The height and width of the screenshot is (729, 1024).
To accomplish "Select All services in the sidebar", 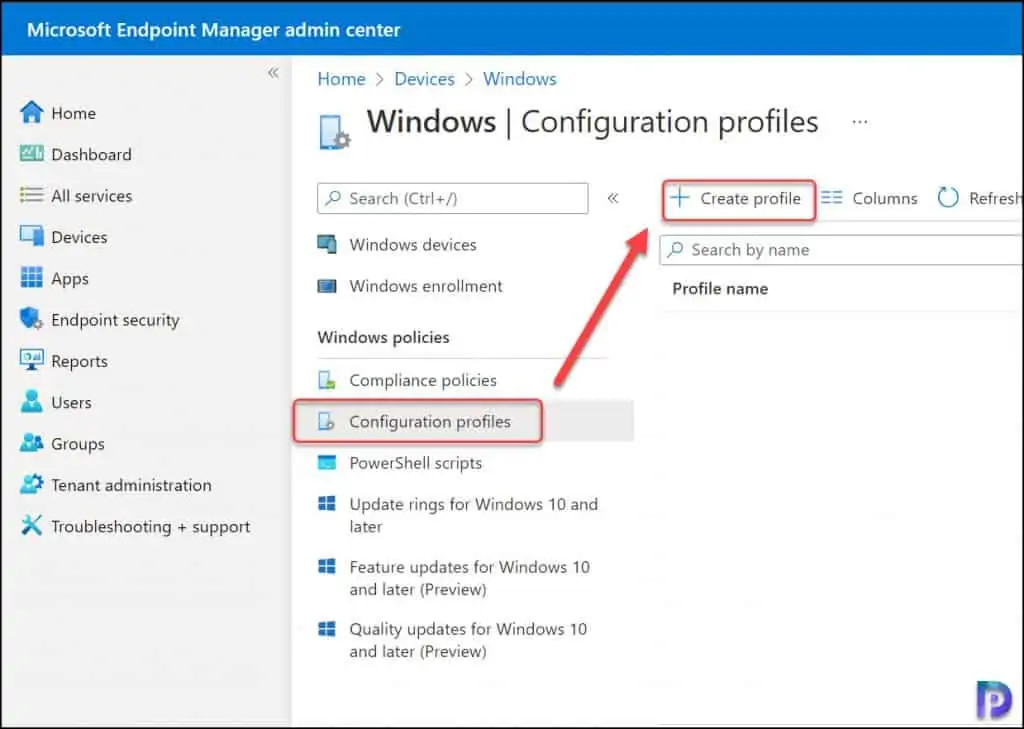I will (91, 195).
